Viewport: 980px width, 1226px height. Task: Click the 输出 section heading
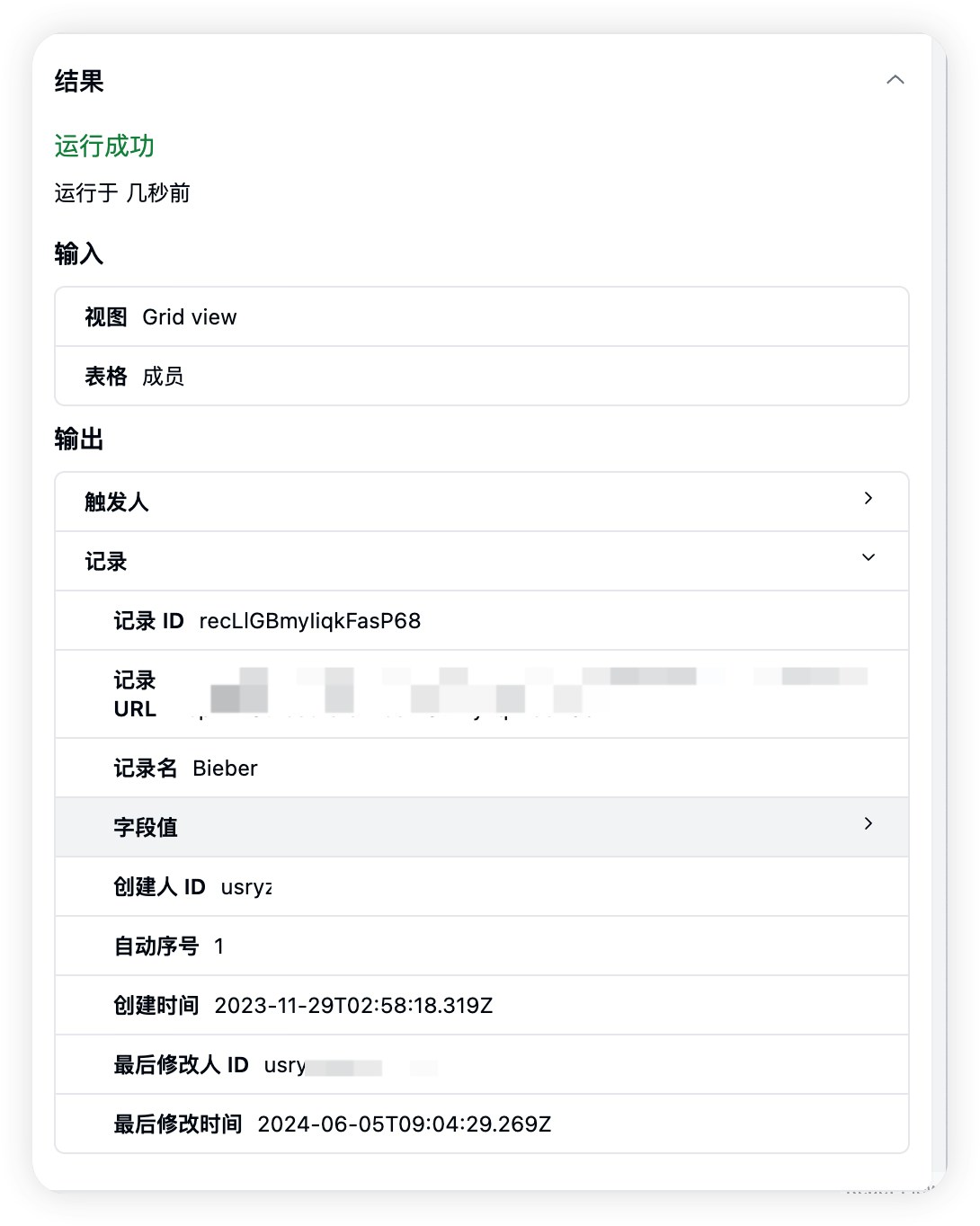(79, 439)
